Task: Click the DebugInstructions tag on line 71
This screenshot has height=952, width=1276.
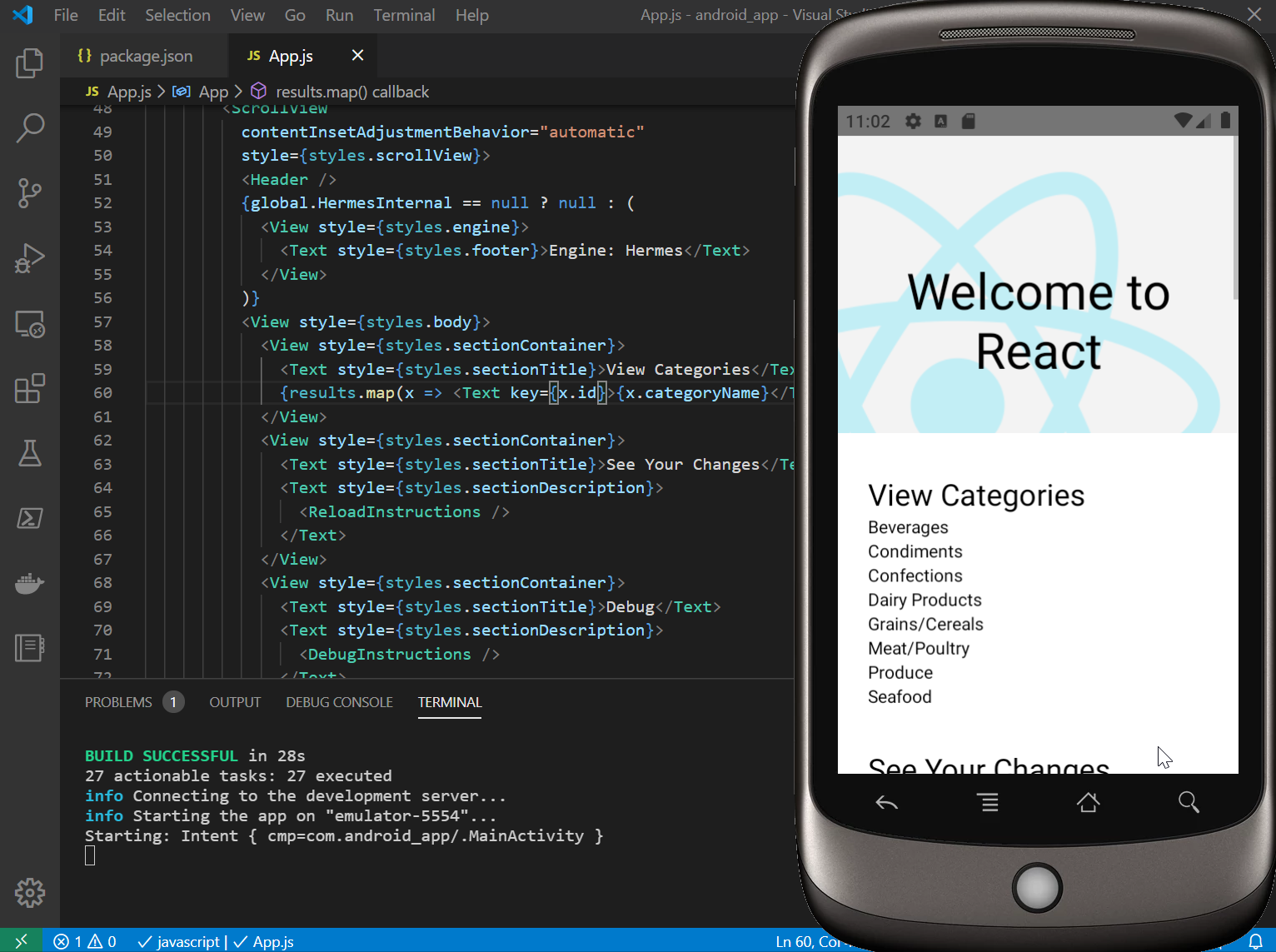Action: [389, 654]
